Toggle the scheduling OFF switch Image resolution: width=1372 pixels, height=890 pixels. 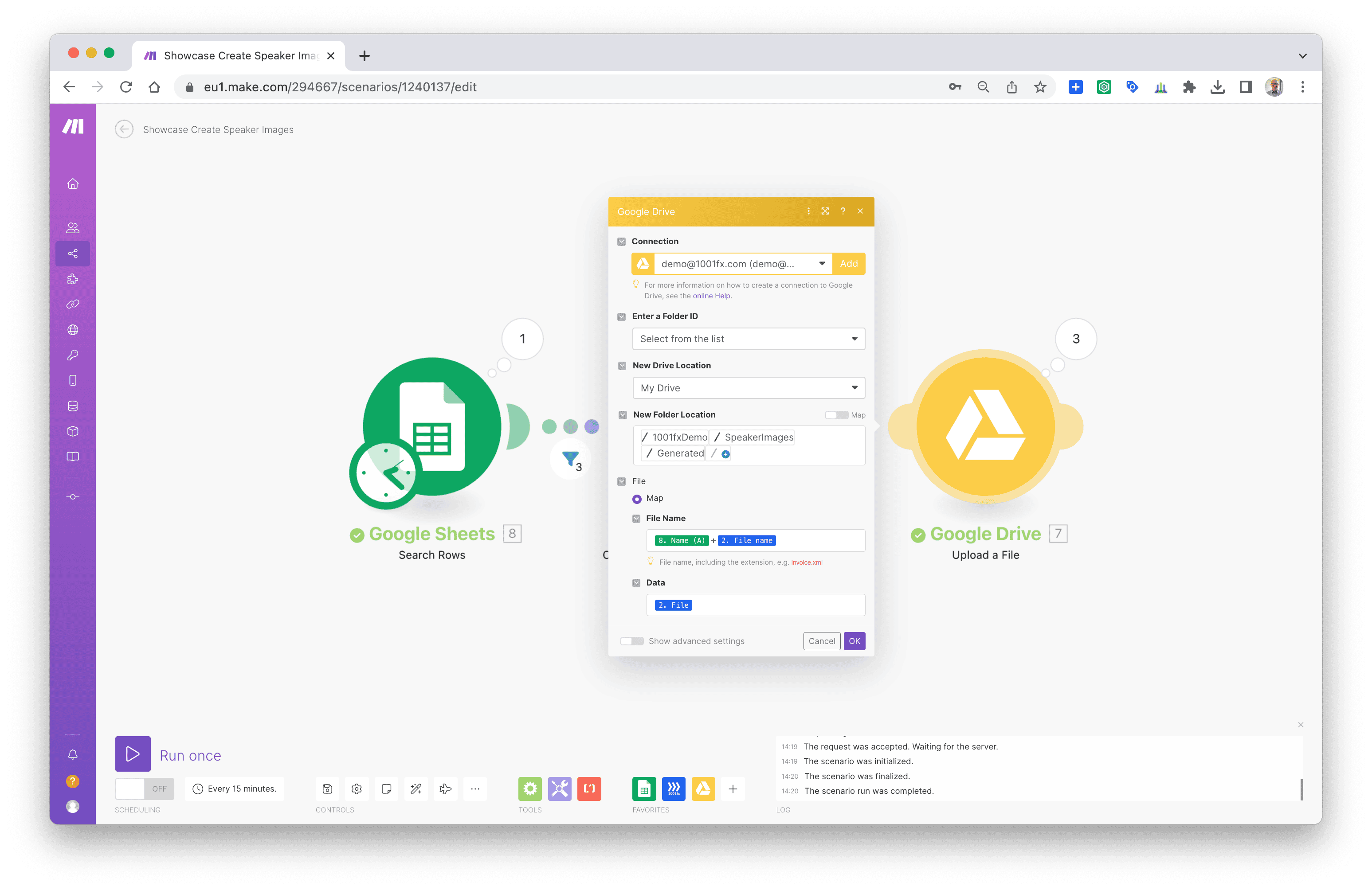pyautogui.click(x=144, y=789)
